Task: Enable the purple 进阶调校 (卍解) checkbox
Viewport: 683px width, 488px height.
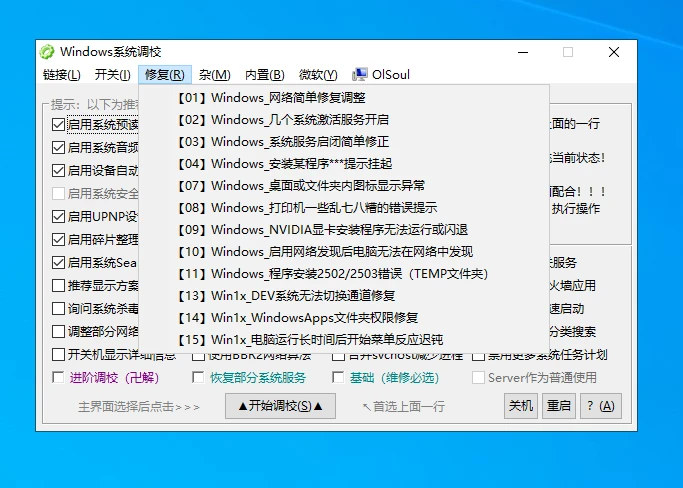Action: pyautogui.click(x=58, y=378)
